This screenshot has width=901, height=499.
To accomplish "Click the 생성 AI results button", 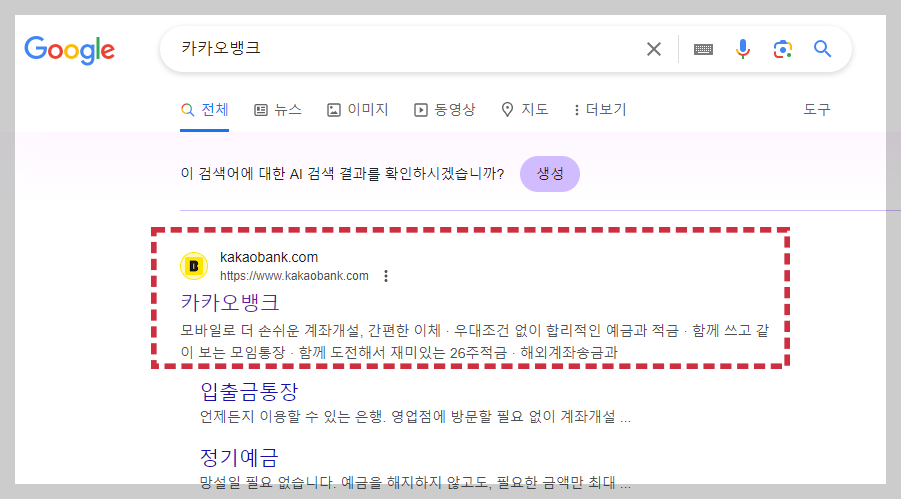I will pyautogui.click(x=550, y=174).
